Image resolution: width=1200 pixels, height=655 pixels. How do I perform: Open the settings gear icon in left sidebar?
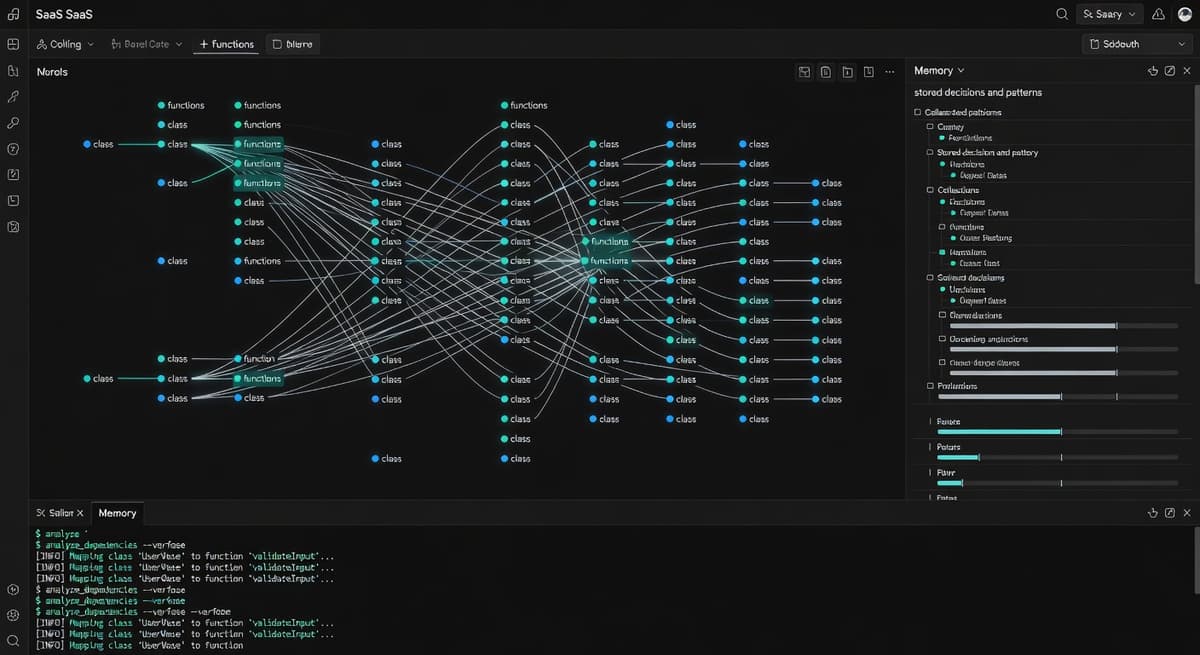(x=13, y=615)
